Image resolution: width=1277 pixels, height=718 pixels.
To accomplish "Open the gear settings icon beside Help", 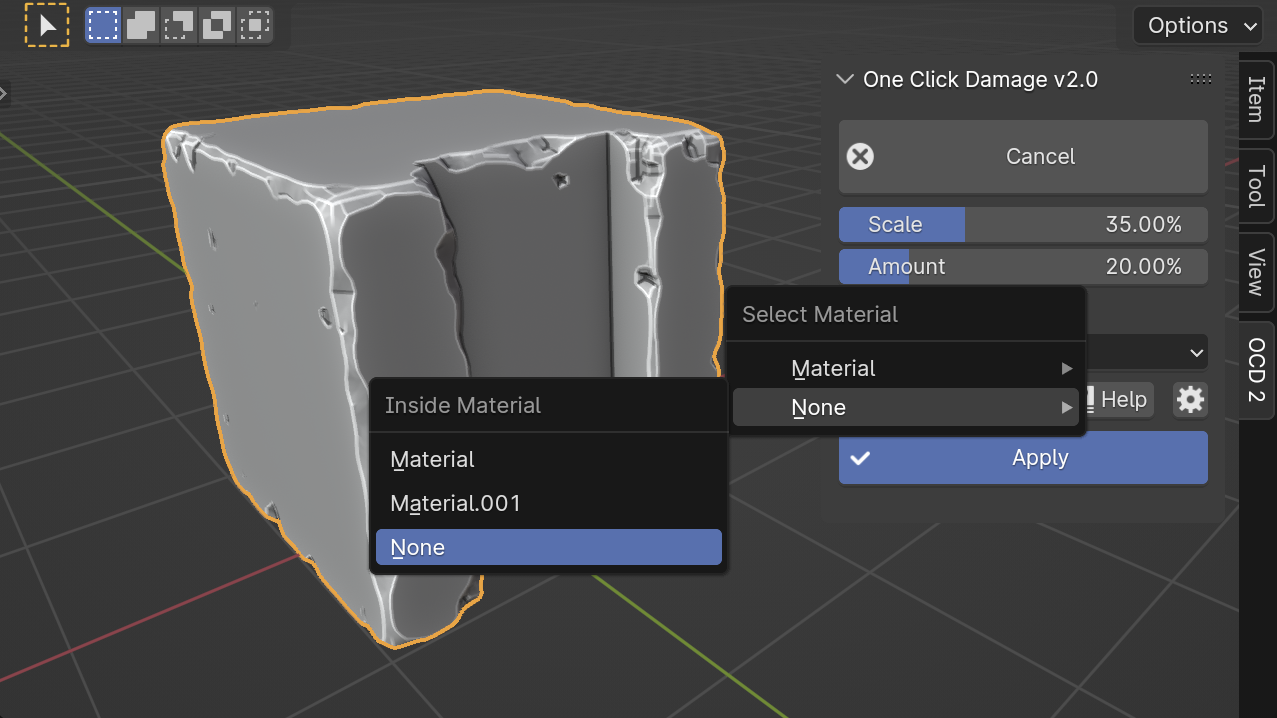I will 1190,400.
